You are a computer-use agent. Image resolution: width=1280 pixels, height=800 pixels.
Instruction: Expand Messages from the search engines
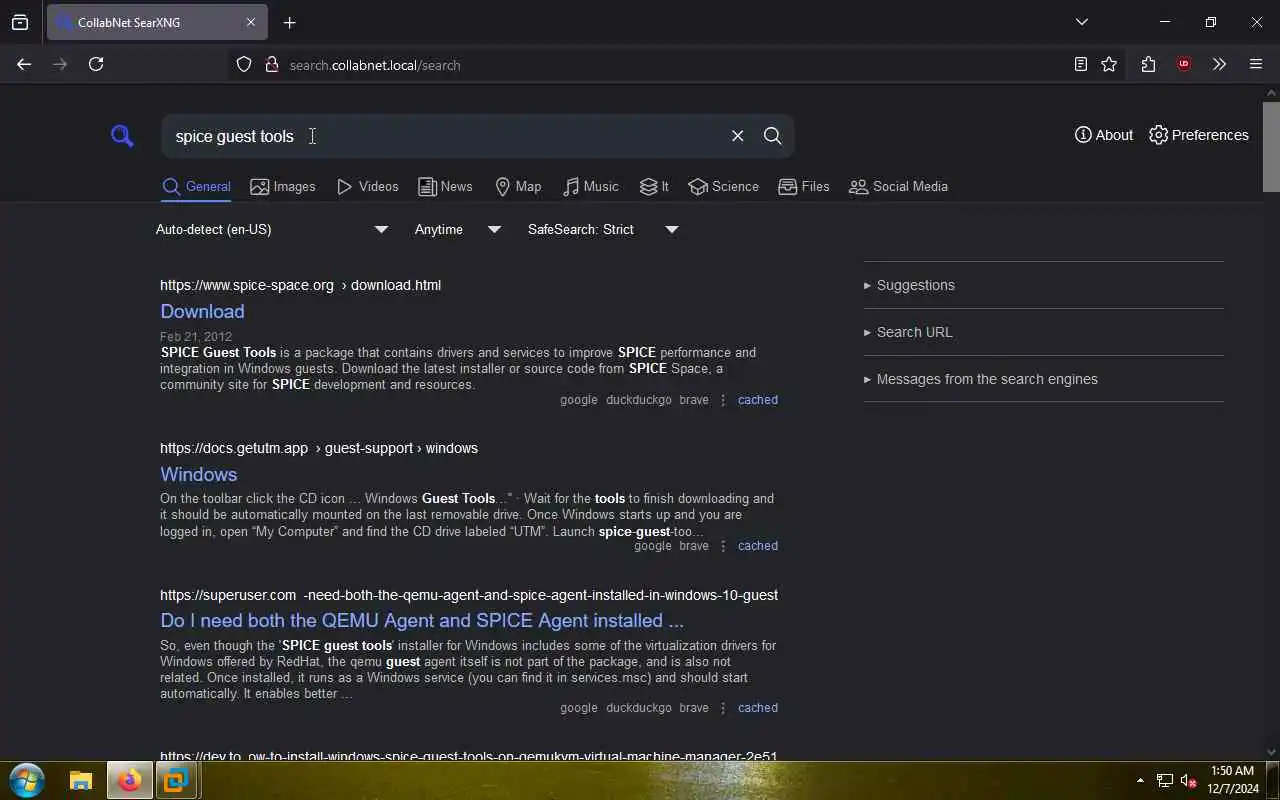[x=1043, y=379]
